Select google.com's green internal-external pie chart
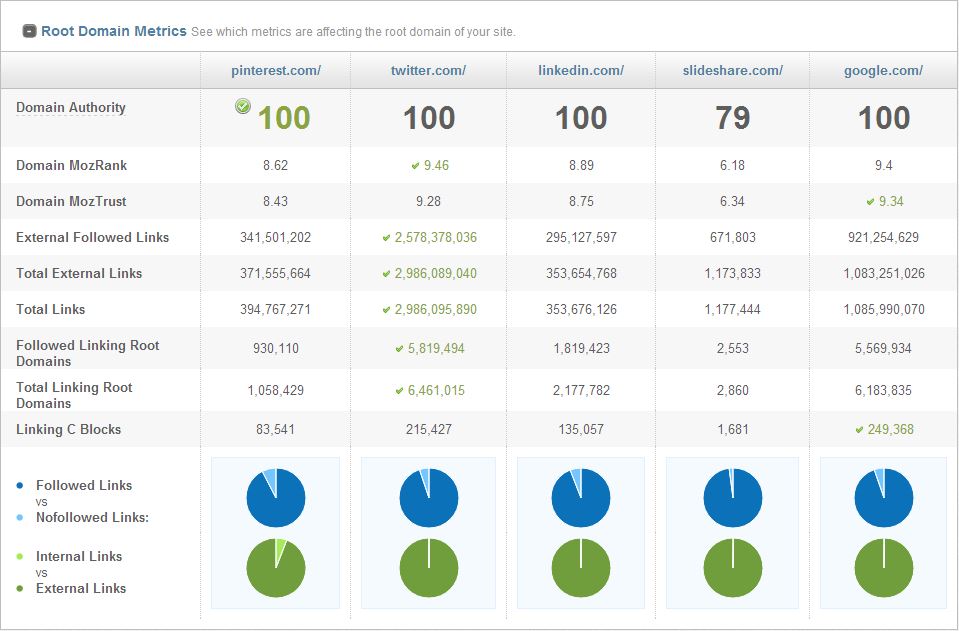 click(884, 568)
